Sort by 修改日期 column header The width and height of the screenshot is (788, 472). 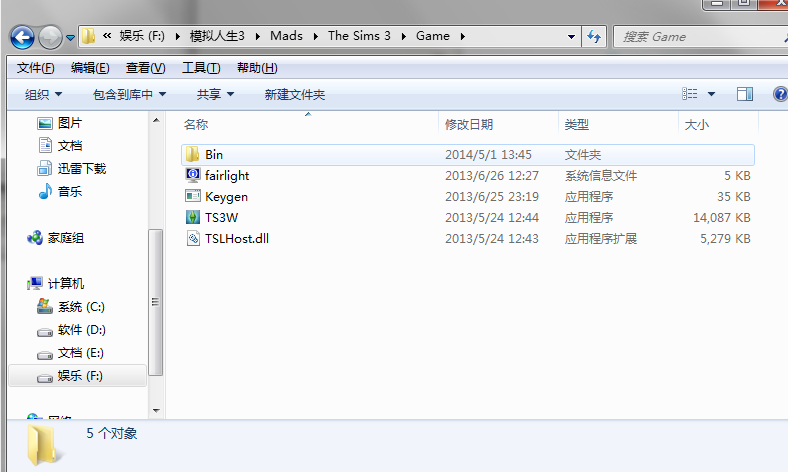[x=469, y=124]
